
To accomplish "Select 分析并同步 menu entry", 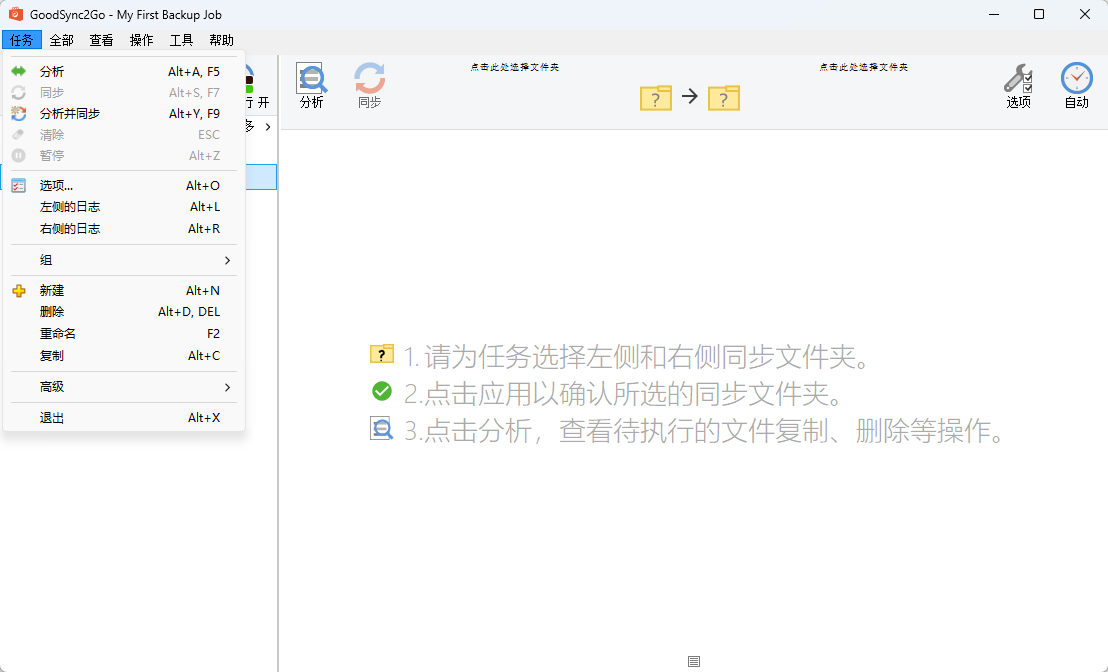I will coord(124,113).
